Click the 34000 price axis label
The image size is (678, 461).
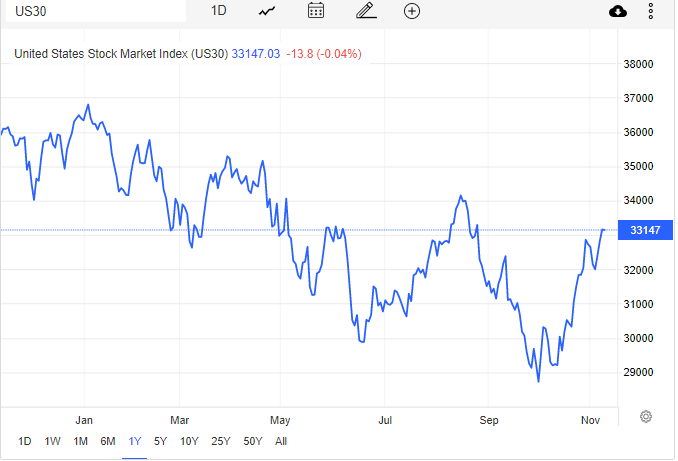click(638, 201)
